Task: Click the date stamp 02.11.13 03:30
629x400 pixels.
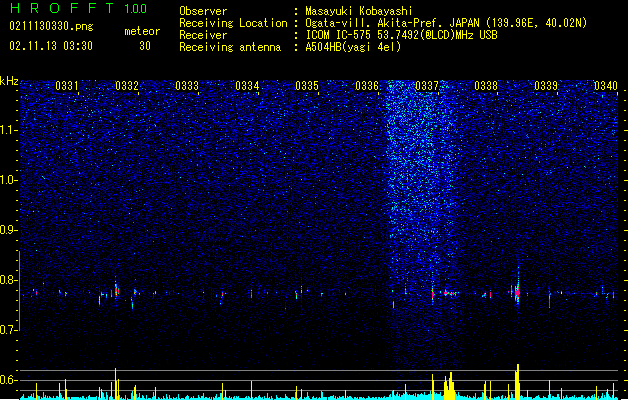Action: click(x=51, y=46)
